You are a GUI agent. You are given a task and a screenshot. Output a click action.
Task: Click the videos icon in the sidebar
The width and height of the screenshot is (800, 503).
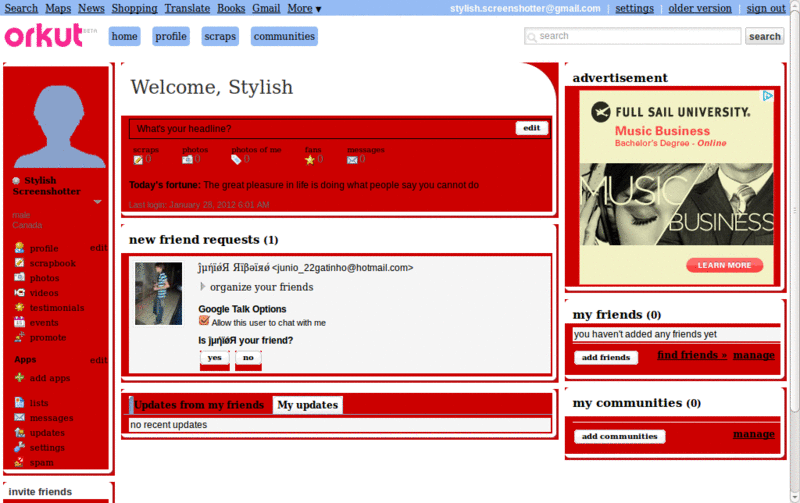pyautogui.click(x=19, y=292)
